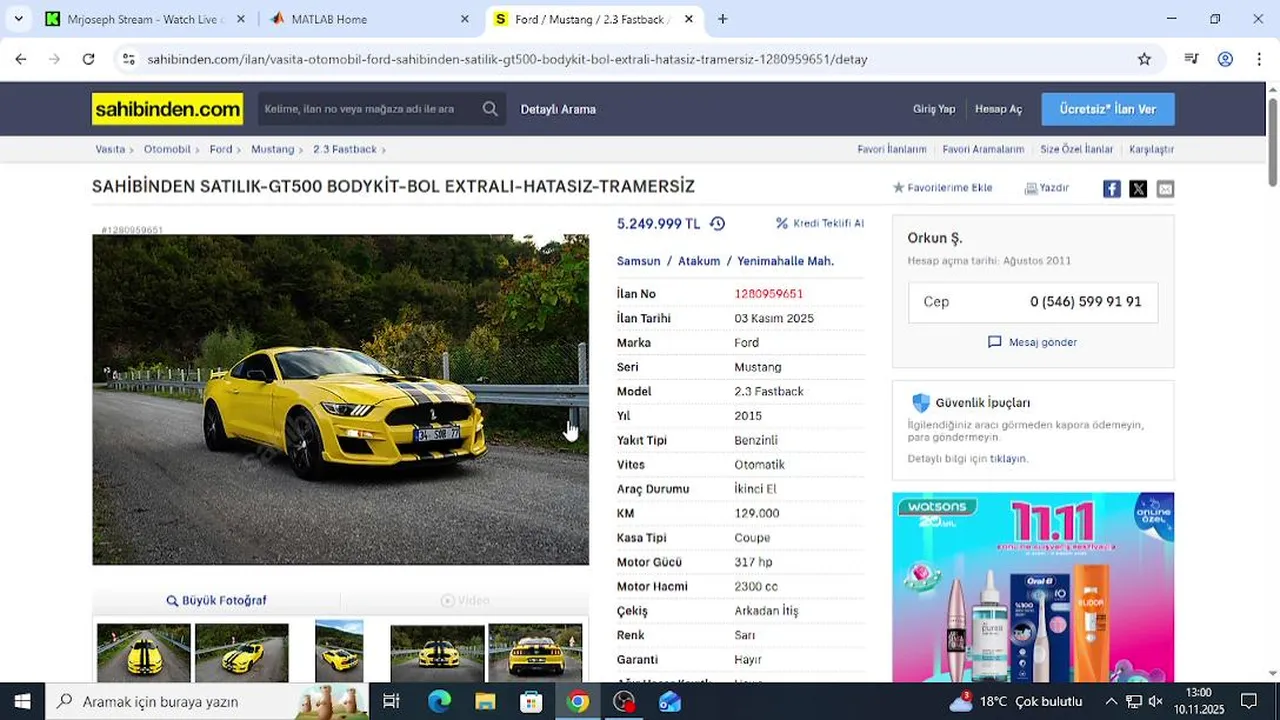Viewport: 1280px width, 720px height.
Task: Share listing via email icon
Action: coord(1165,189)
